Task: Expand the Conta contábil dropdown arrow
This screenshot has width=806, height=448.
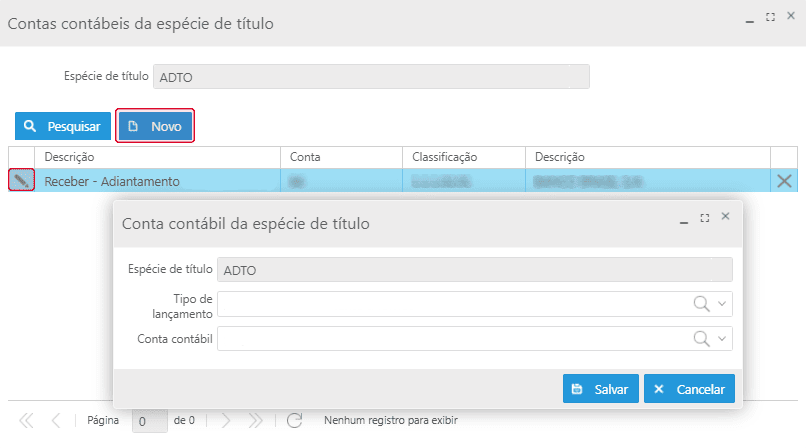Action: coord(723,339)
